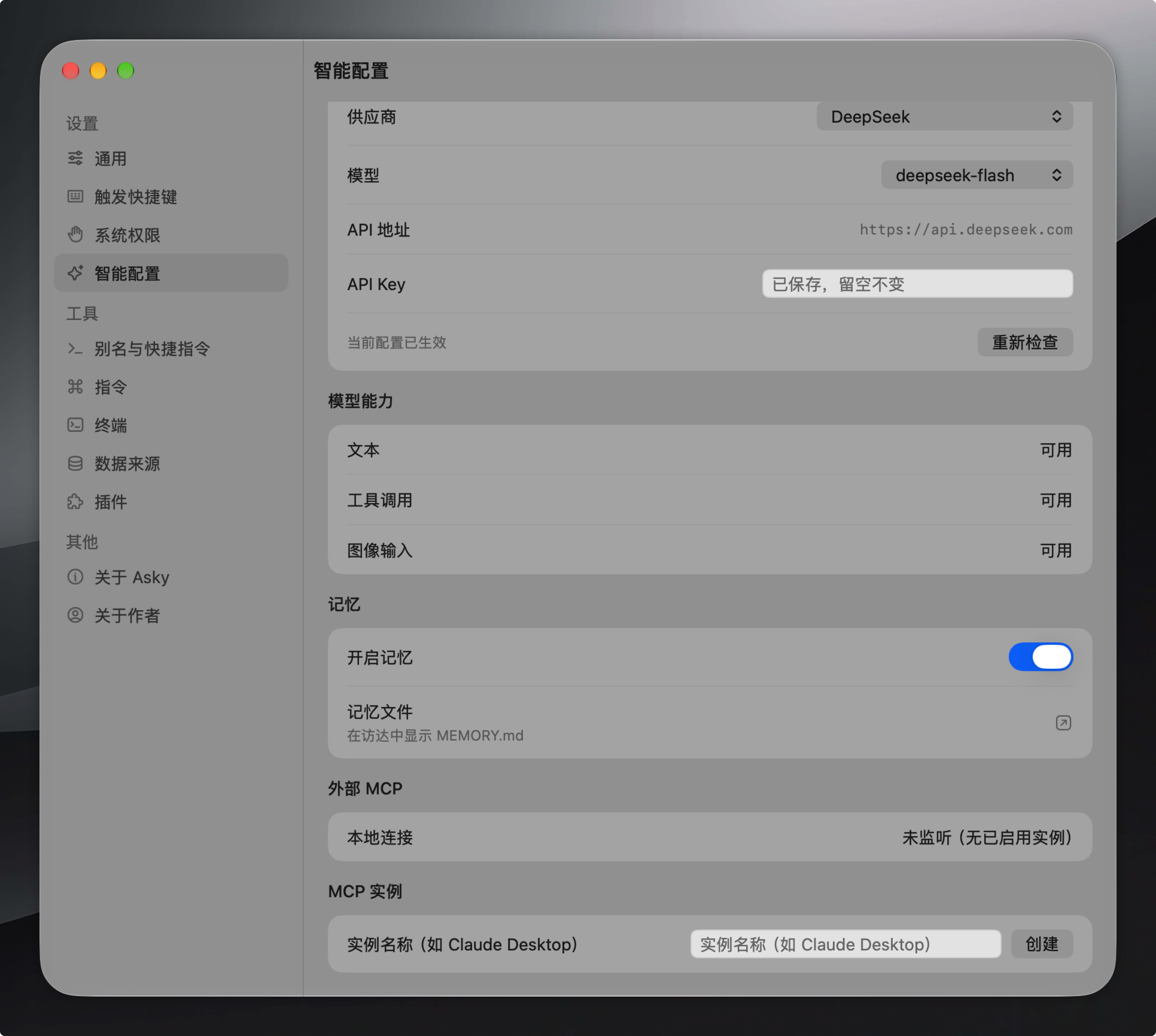Click the 重新检查 button
This screenshot has width=1156, height=1036.
[x=1025, y=342]
